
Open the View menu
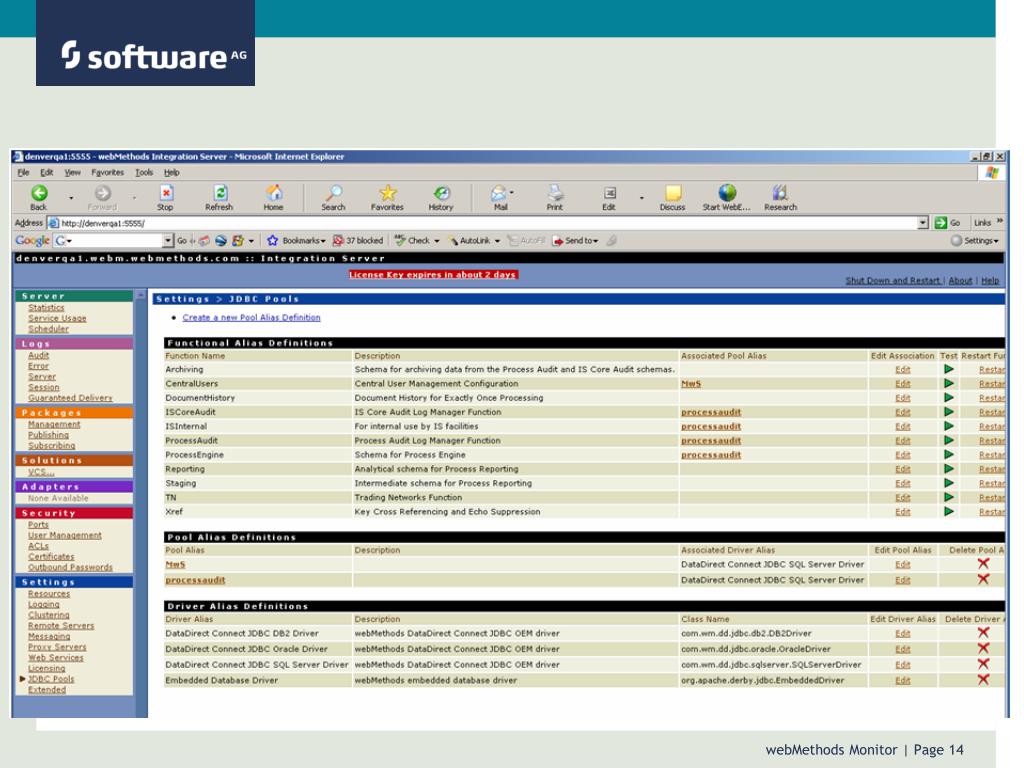point(72,172)
